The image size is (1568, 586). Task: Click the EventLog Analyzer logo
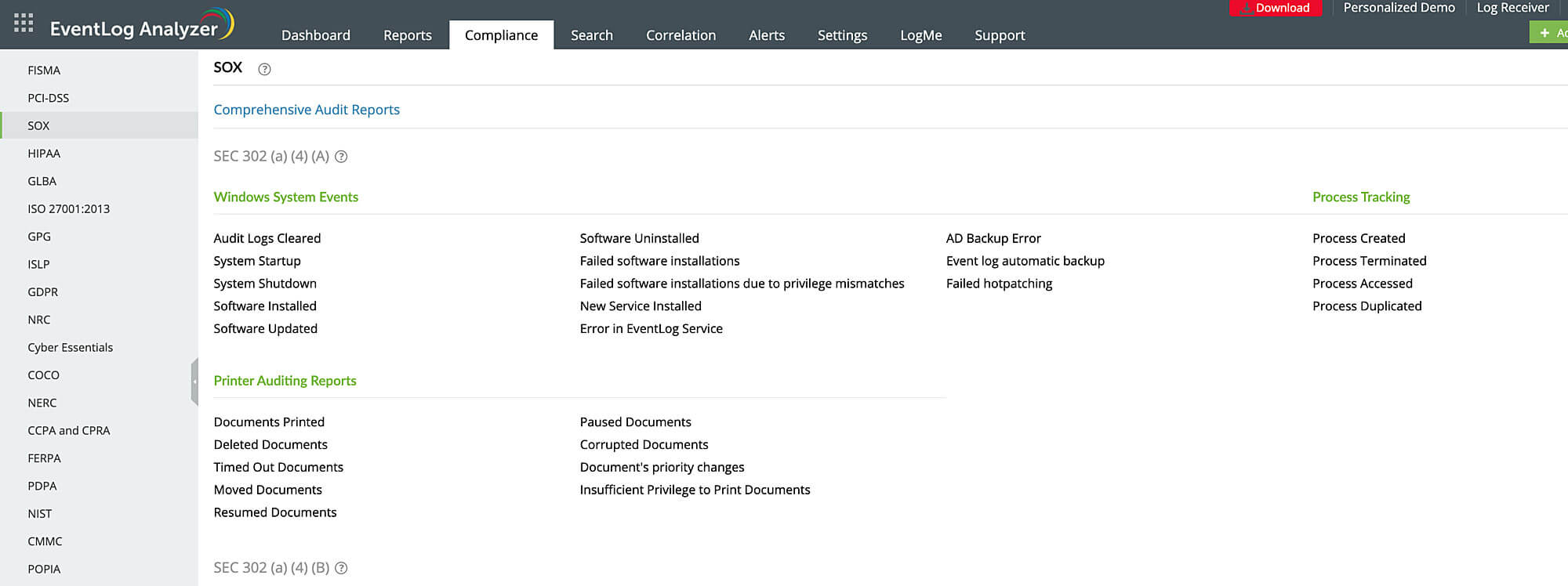[141, 27]
